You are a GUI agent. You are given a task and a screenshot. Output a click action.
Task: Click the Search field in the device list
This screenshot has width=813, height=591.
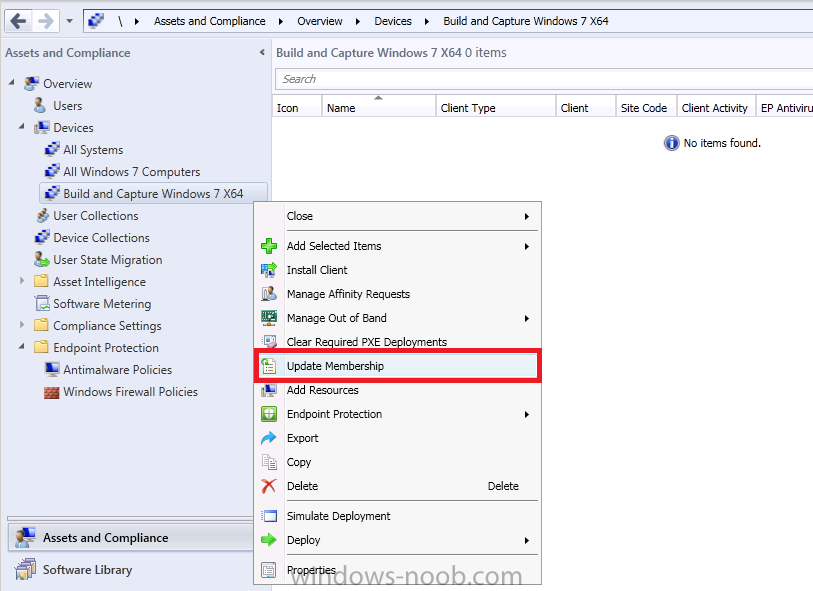tap(544, 79)
